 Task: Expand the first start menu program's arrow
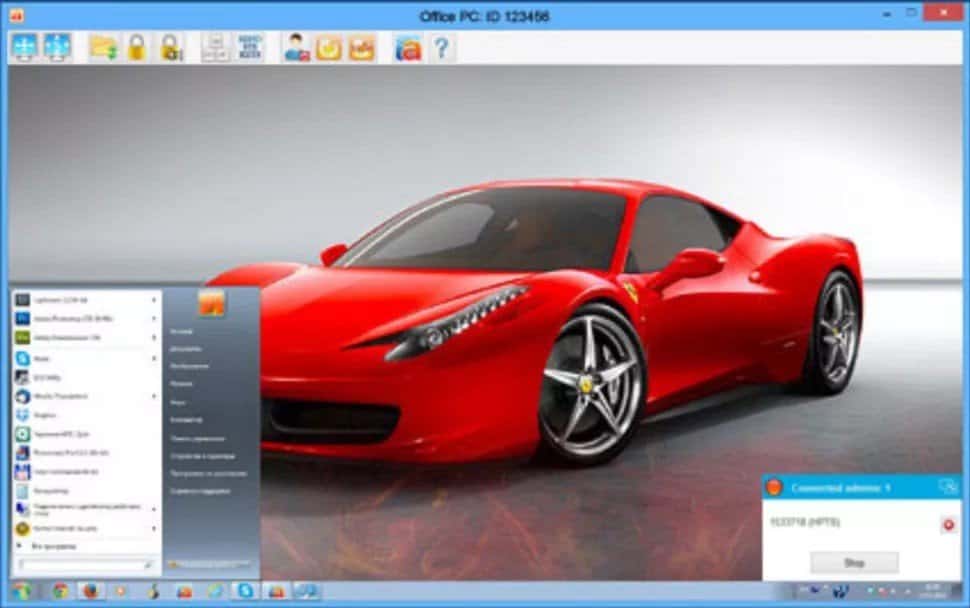(x=154, y=300)
